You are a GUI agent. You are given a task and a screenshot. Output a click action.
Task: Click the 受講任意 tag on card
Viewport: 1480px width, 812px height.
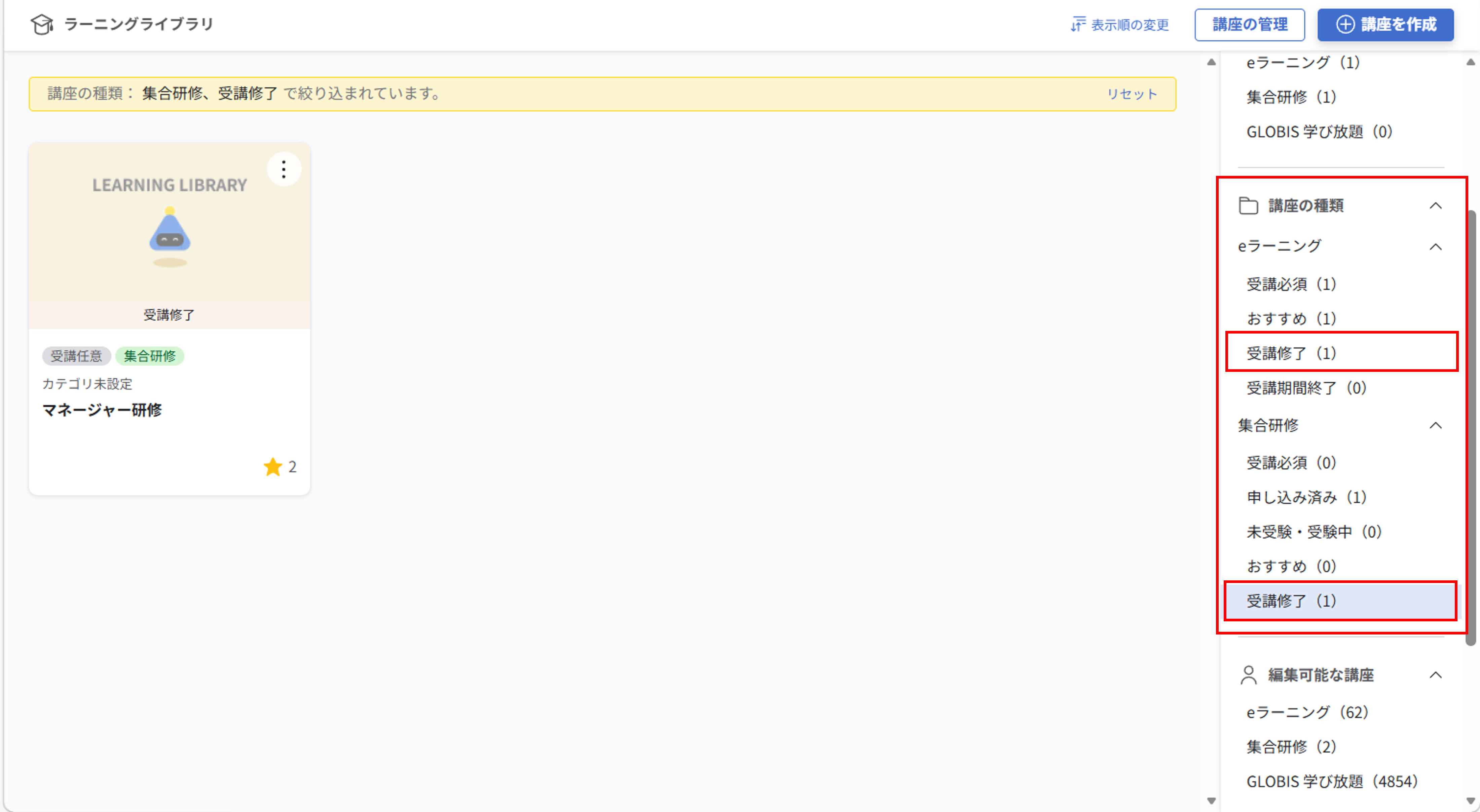tap(76, 356)
